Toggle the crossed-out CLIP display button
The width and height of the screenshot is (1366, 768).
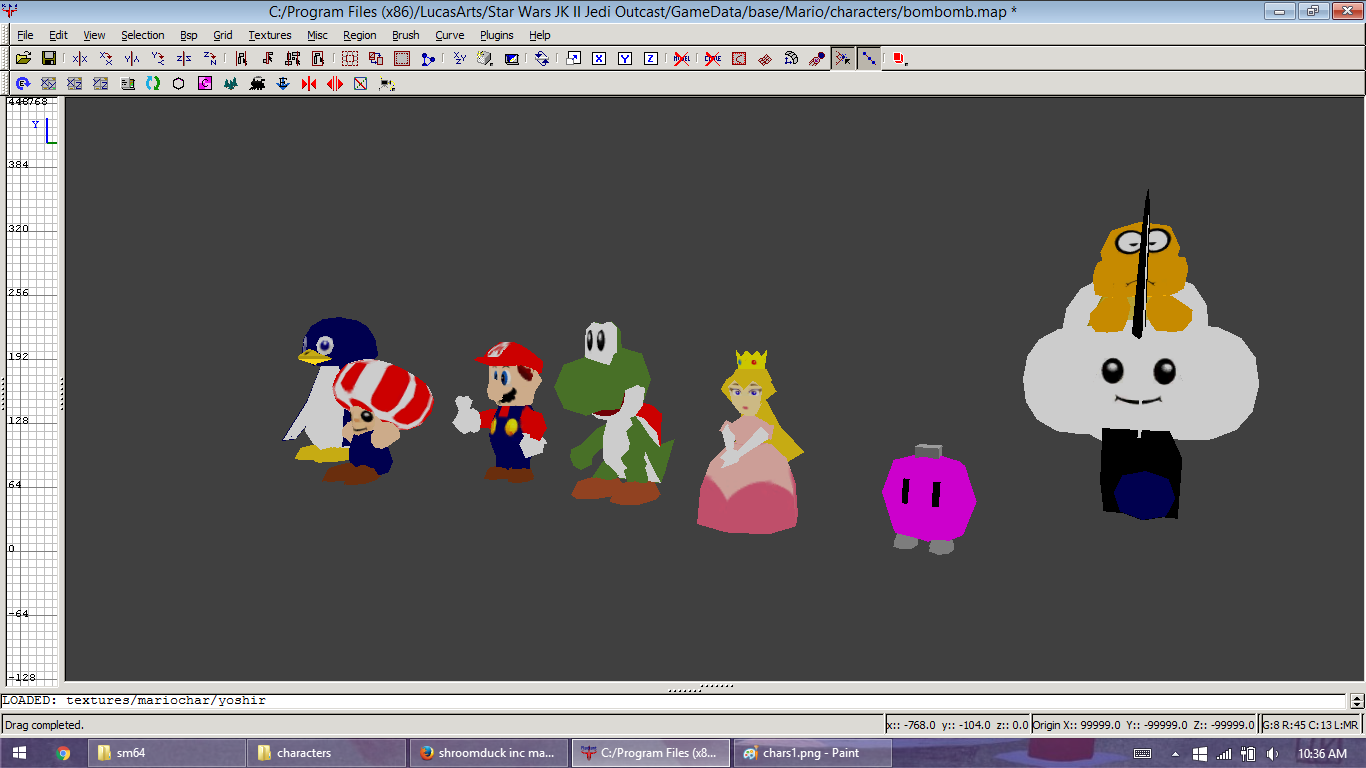713,59
